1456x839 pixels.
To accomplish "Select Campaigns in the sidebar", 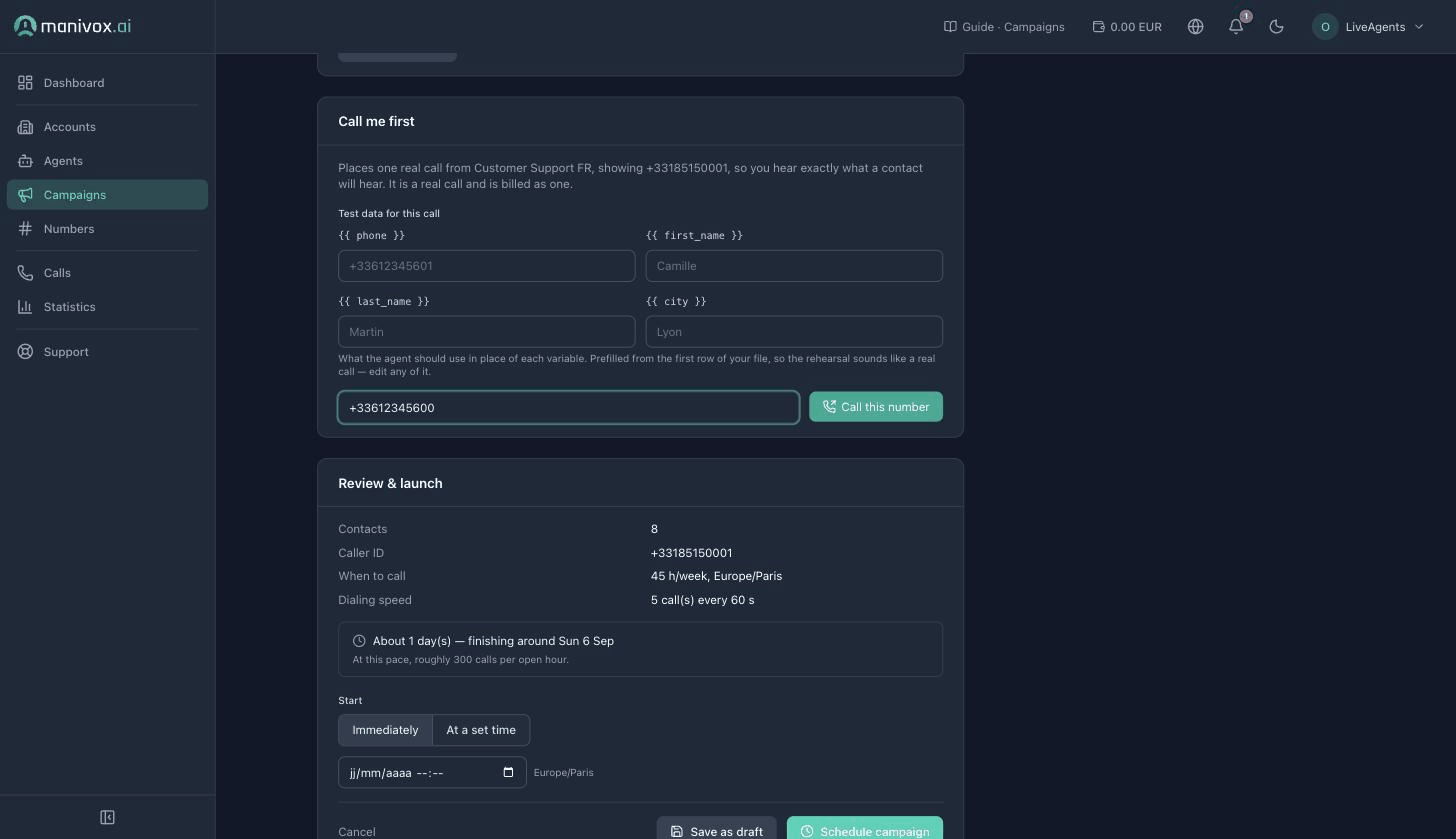I will coord(107,195).
